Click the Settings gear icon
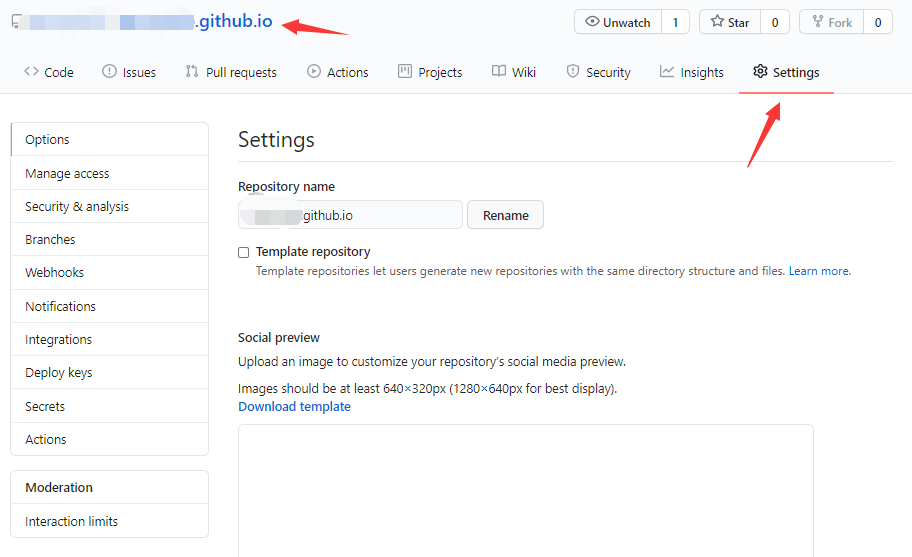The height and width of the screenshot is (557, 912). (760, 72)
